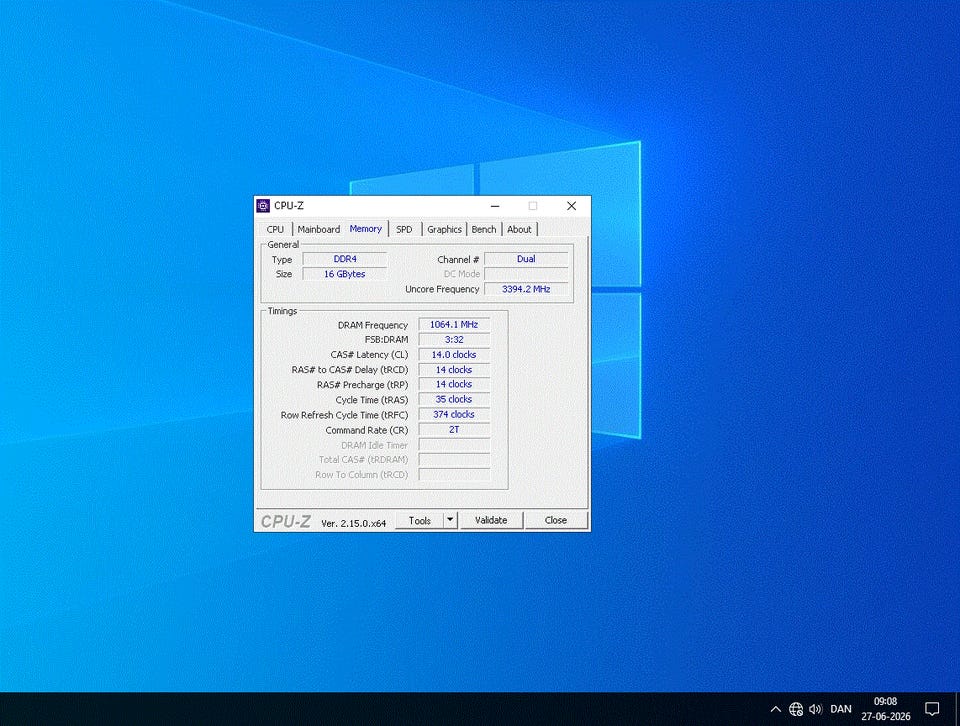Click the tRP 14 clocks value
This screenshot has width=960, height=726.
coord(454,384)
